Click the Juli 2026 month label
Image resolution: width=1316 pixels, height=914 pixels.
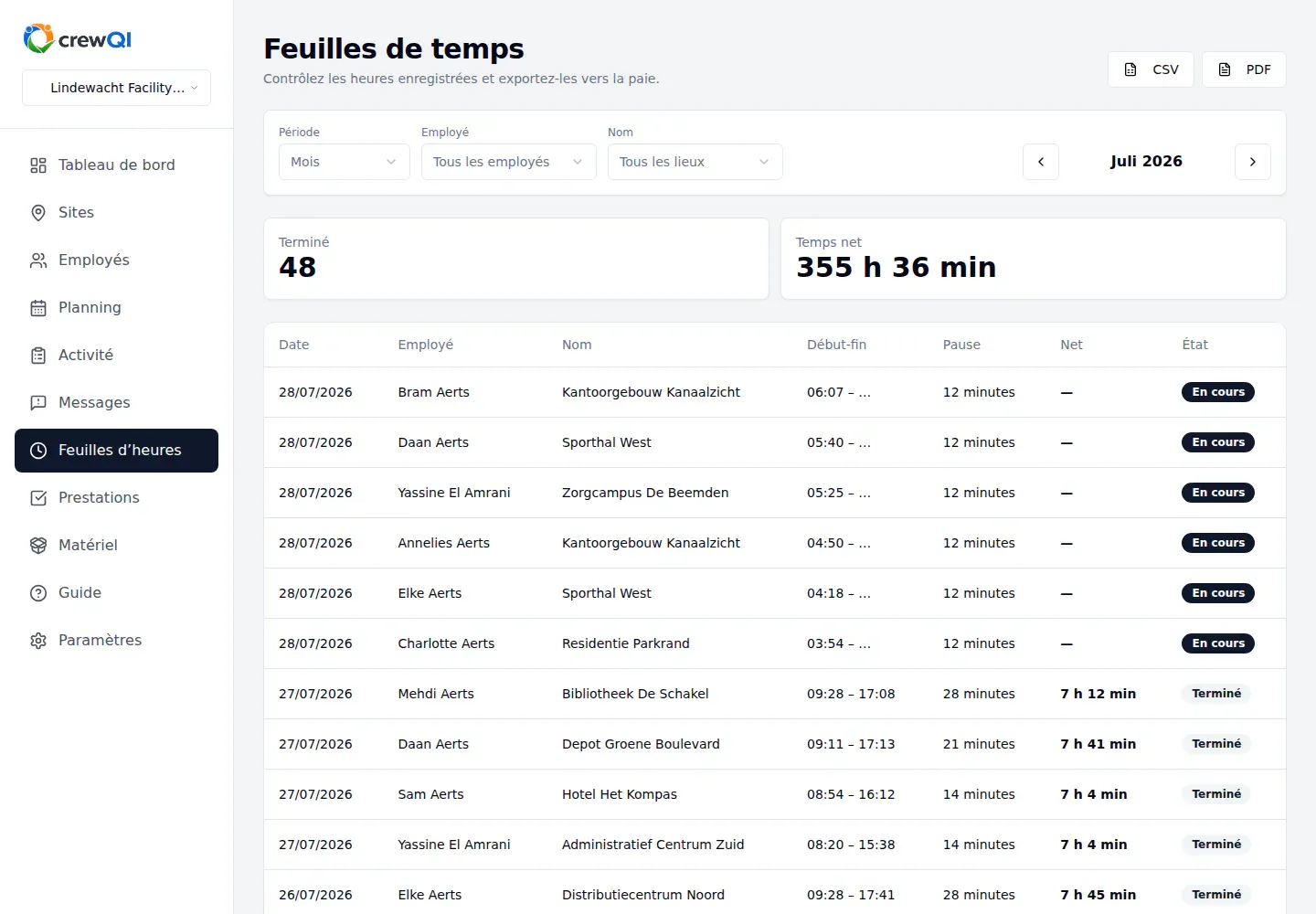[1146, 161]
